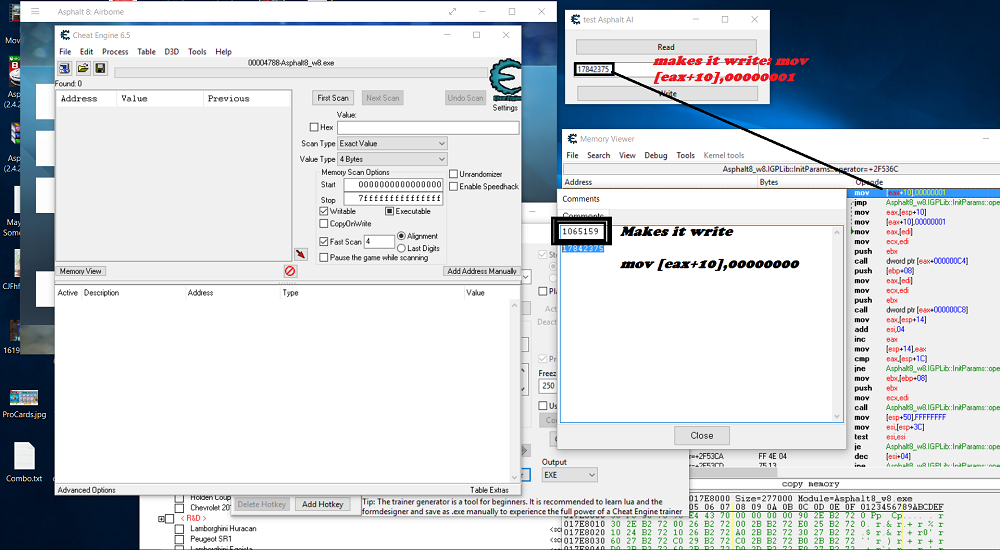The width and height of the screenshot is (1000, 550).
Task: Click the Fast Scan alignment value field
Action: [379, 242]
